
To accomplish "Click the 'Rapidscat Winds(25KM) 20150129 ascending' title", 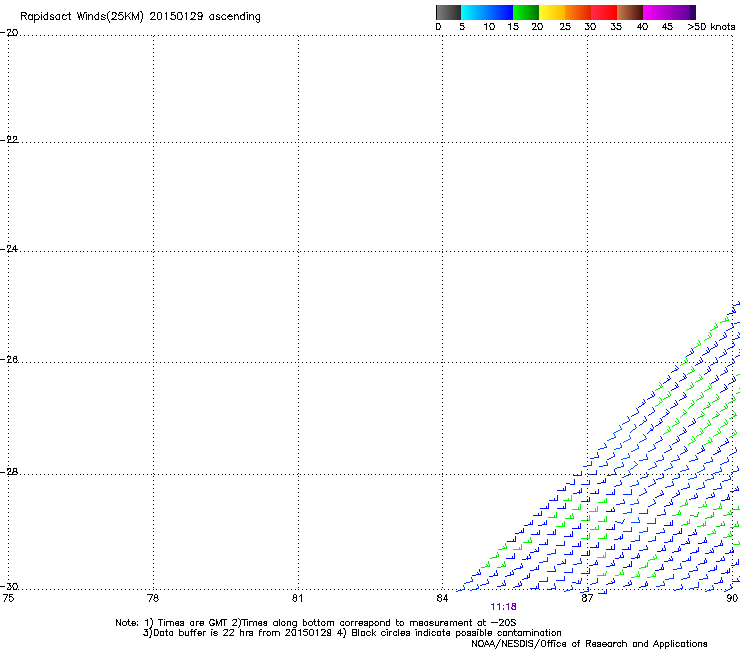I will pos(140,17).
